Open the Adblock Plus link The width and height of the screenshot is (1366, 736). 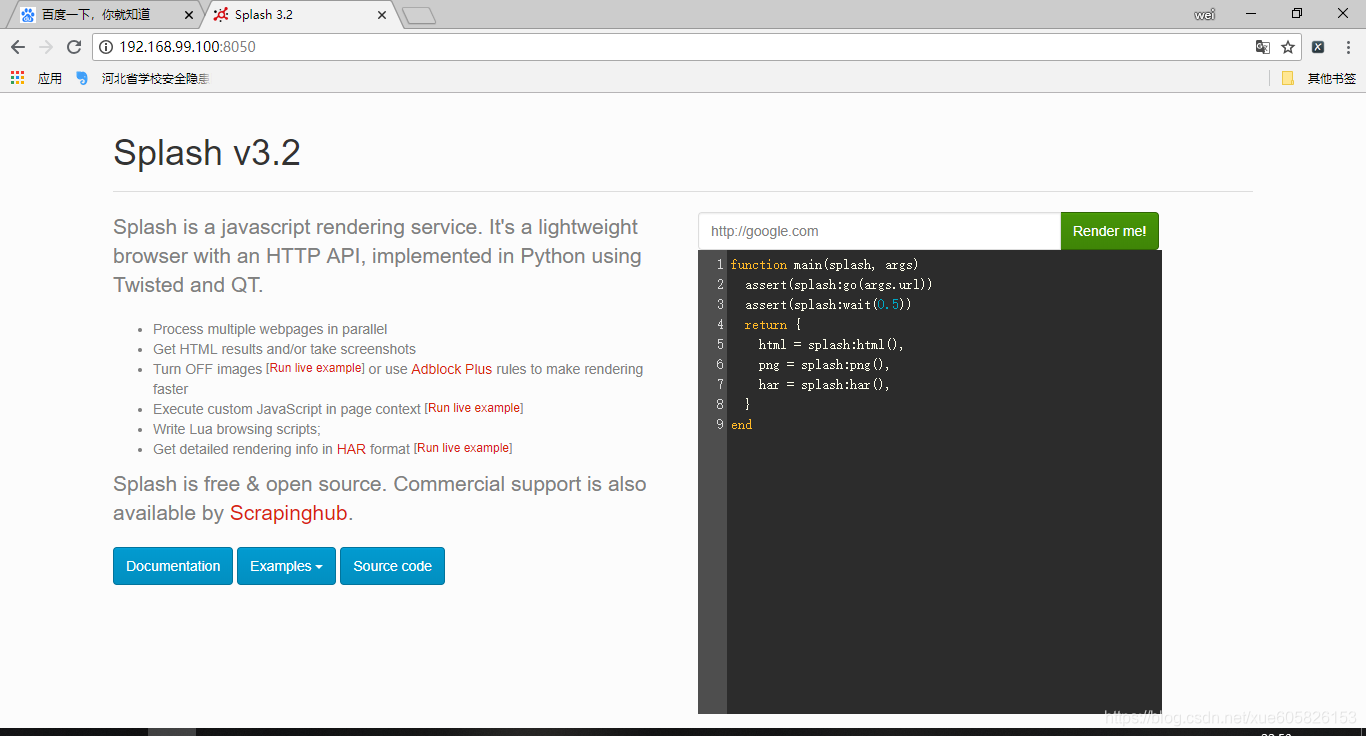point(452,369)
